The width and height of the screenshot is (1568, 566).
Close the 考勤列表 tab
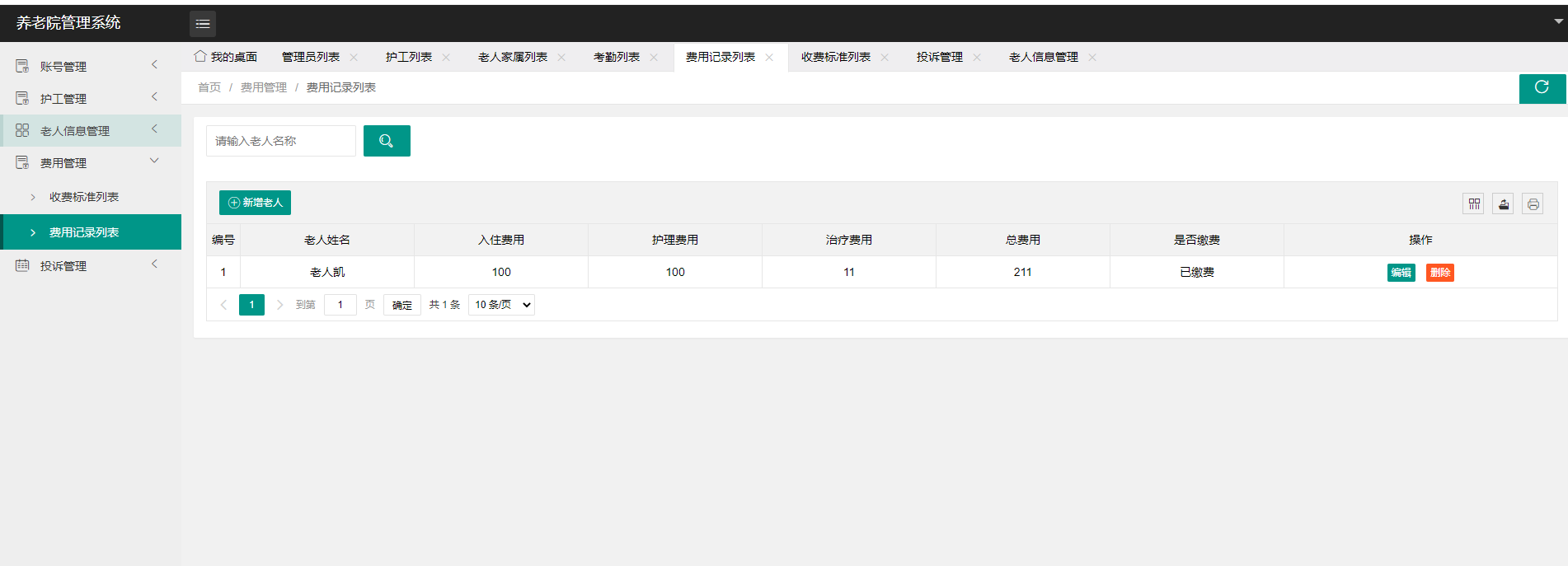[x=654, y=57]
